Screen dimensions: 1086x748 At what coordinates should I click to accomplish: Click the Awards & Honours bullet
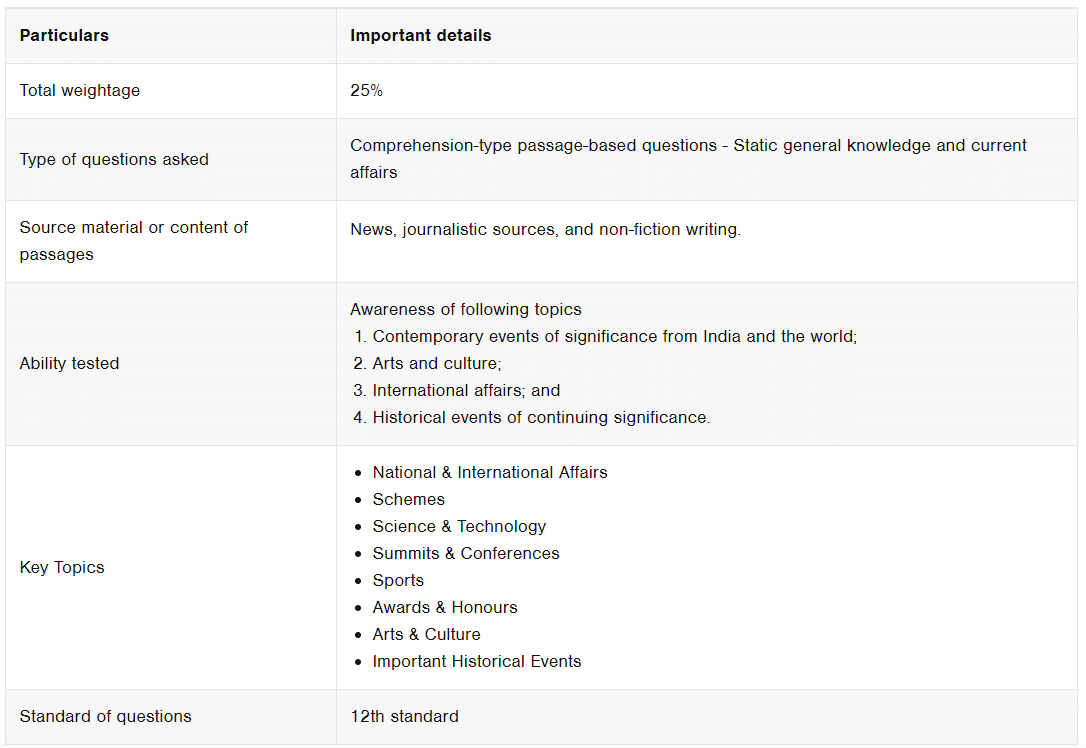click(445, 607)
